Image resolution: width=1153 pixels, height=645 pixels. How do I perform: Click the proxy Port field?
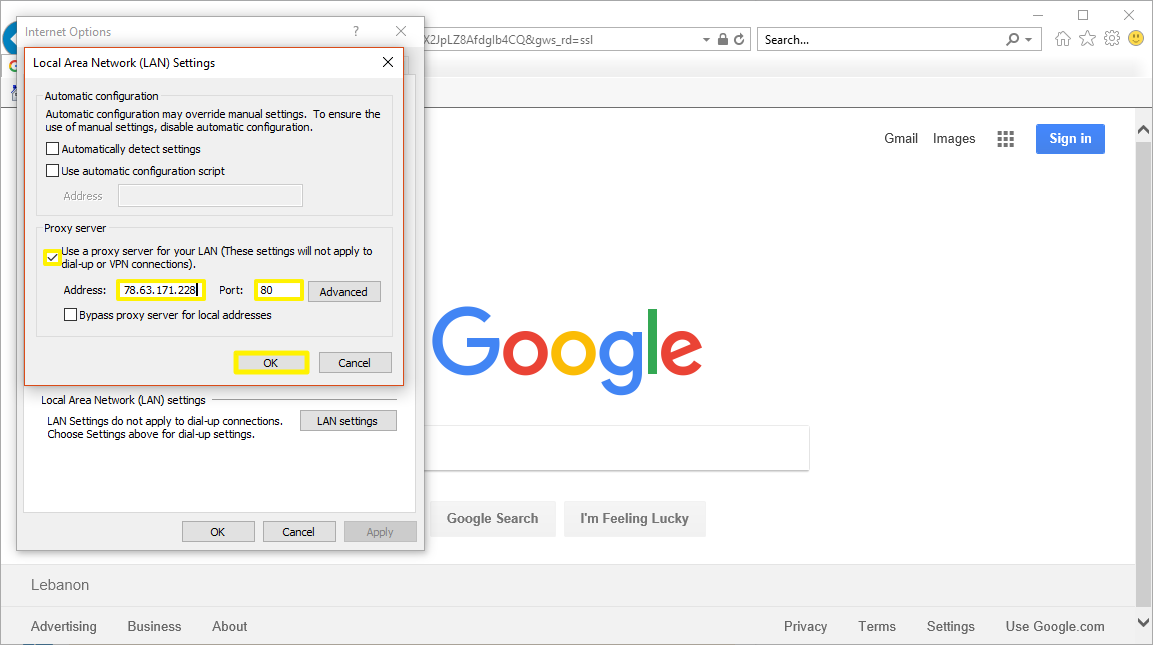279,290
